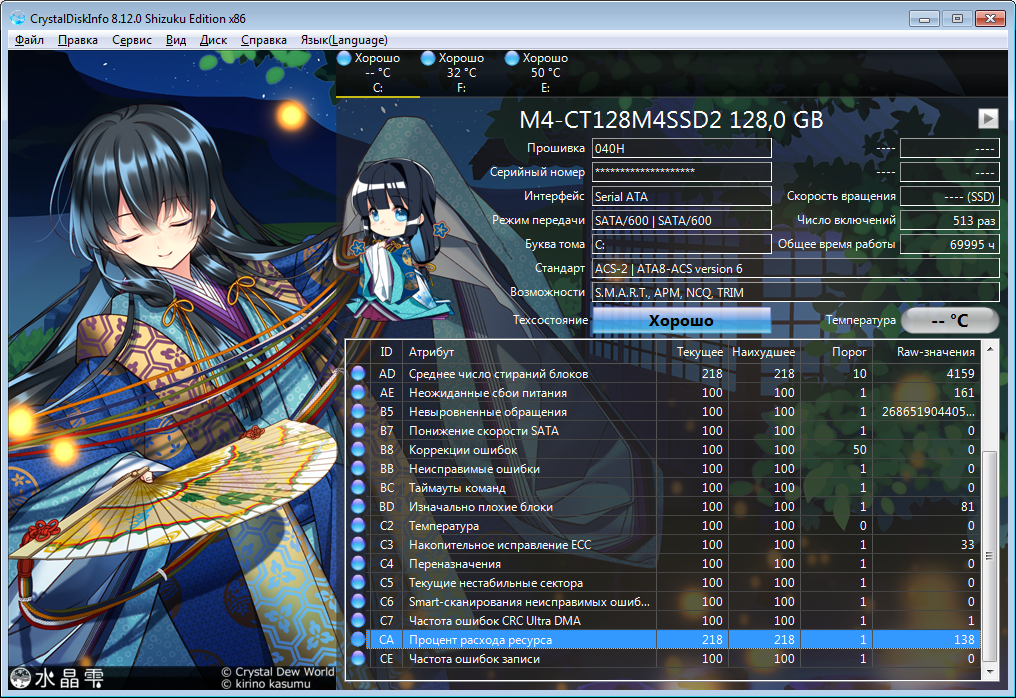Select row 'Среднее число стираний блоков'
This screenshot has width=1016, height=698.
click(664, 373)
